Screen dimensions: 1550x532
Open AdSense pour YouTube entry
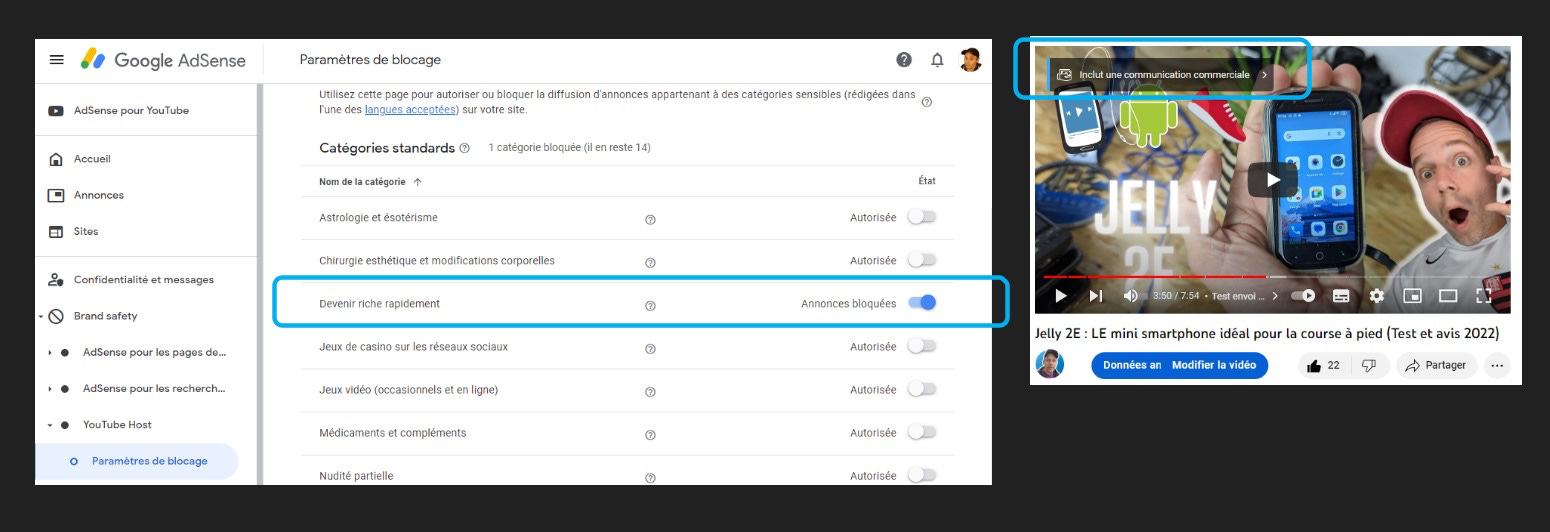click(x=131, y=111)
